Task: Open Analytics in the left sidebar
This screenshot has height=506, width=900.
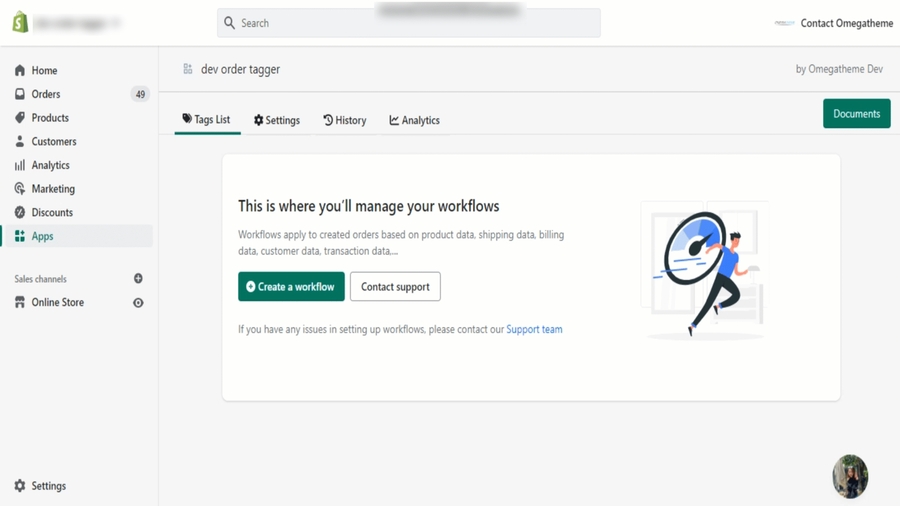Action: coord(50,165)
